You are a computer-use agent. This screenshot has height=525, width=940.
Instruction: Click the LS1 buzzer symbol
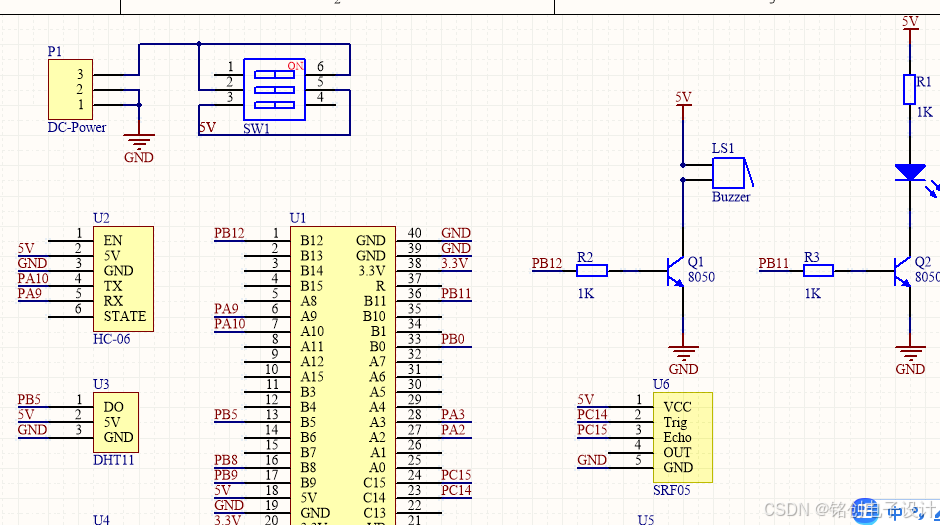(x=733, y=173)
